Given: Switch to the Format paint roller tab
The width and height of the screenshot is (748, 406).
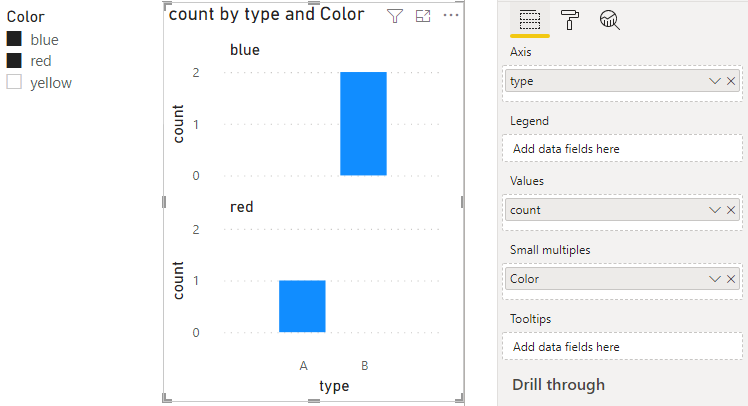Looking at the screenshot, I should tap(570, 20).
